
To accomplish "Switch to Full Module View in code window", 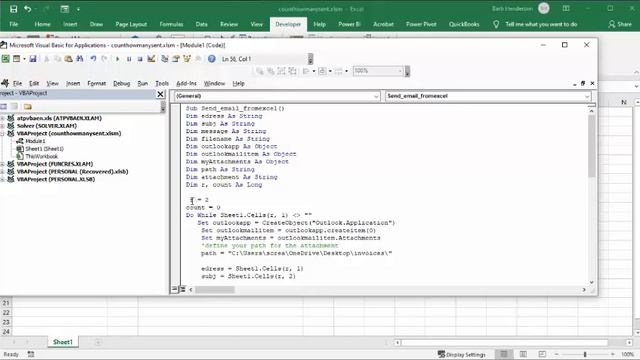I will (182, 289).
